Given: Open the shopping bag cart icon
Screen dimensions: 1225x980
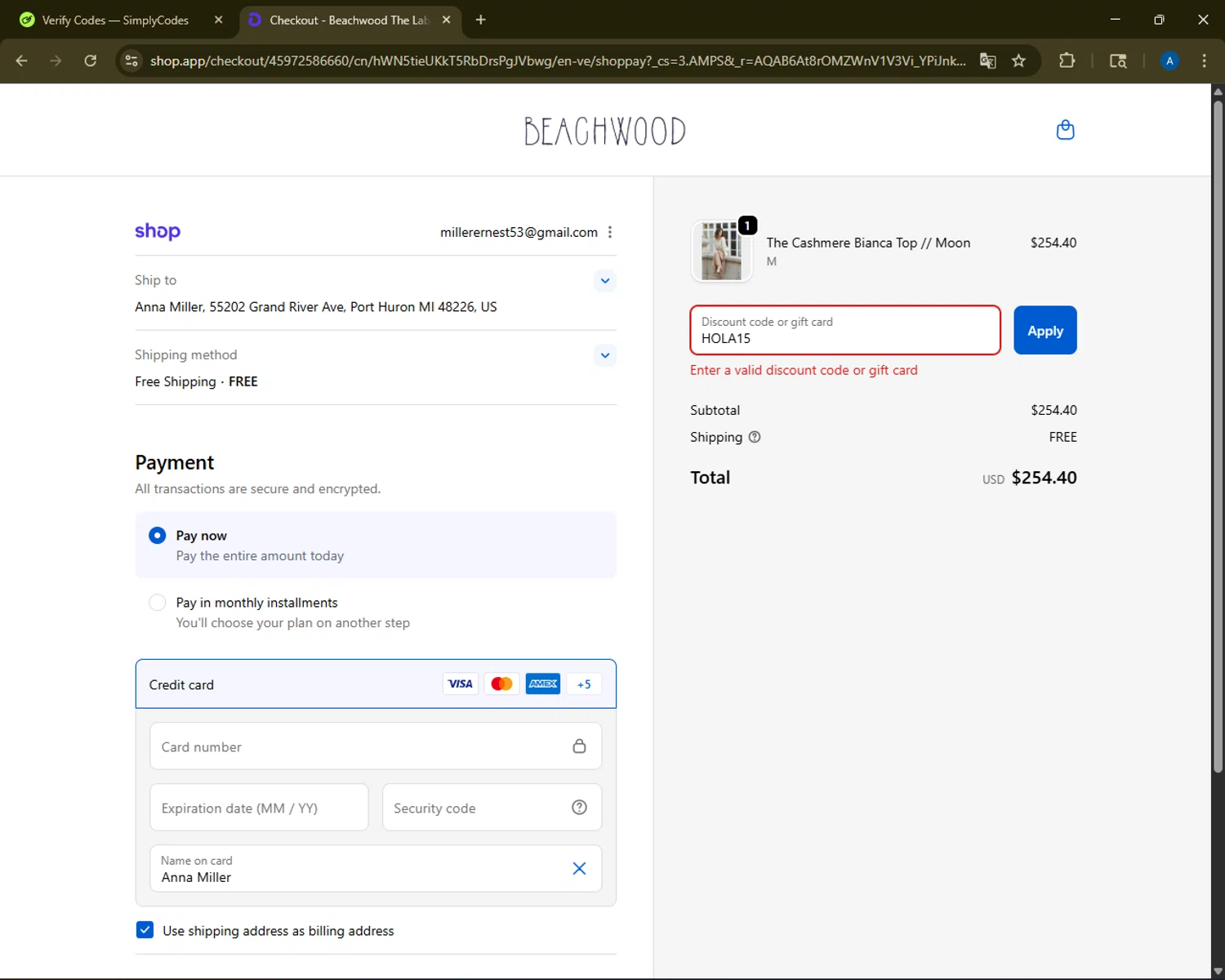Looking at the screenshot, I should pos(1065,130).
